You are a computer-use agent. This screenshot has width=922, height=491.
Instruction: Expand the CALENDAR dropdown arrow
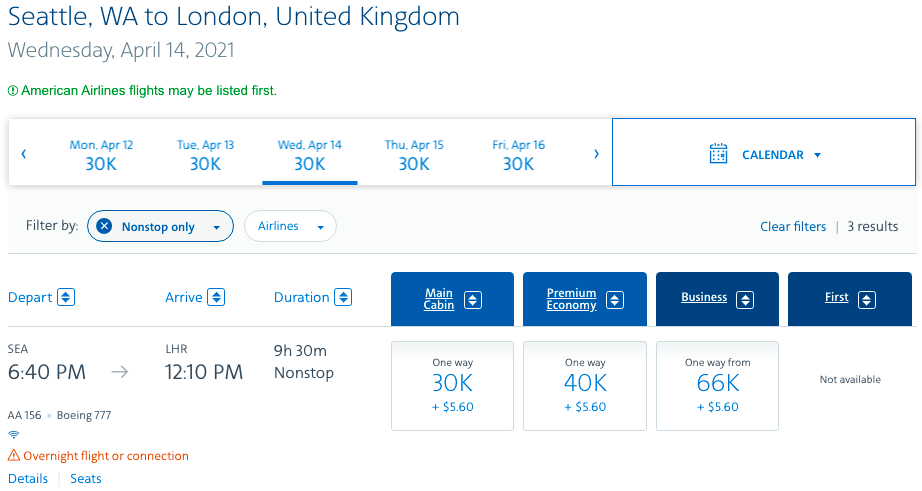pos(817,155)
